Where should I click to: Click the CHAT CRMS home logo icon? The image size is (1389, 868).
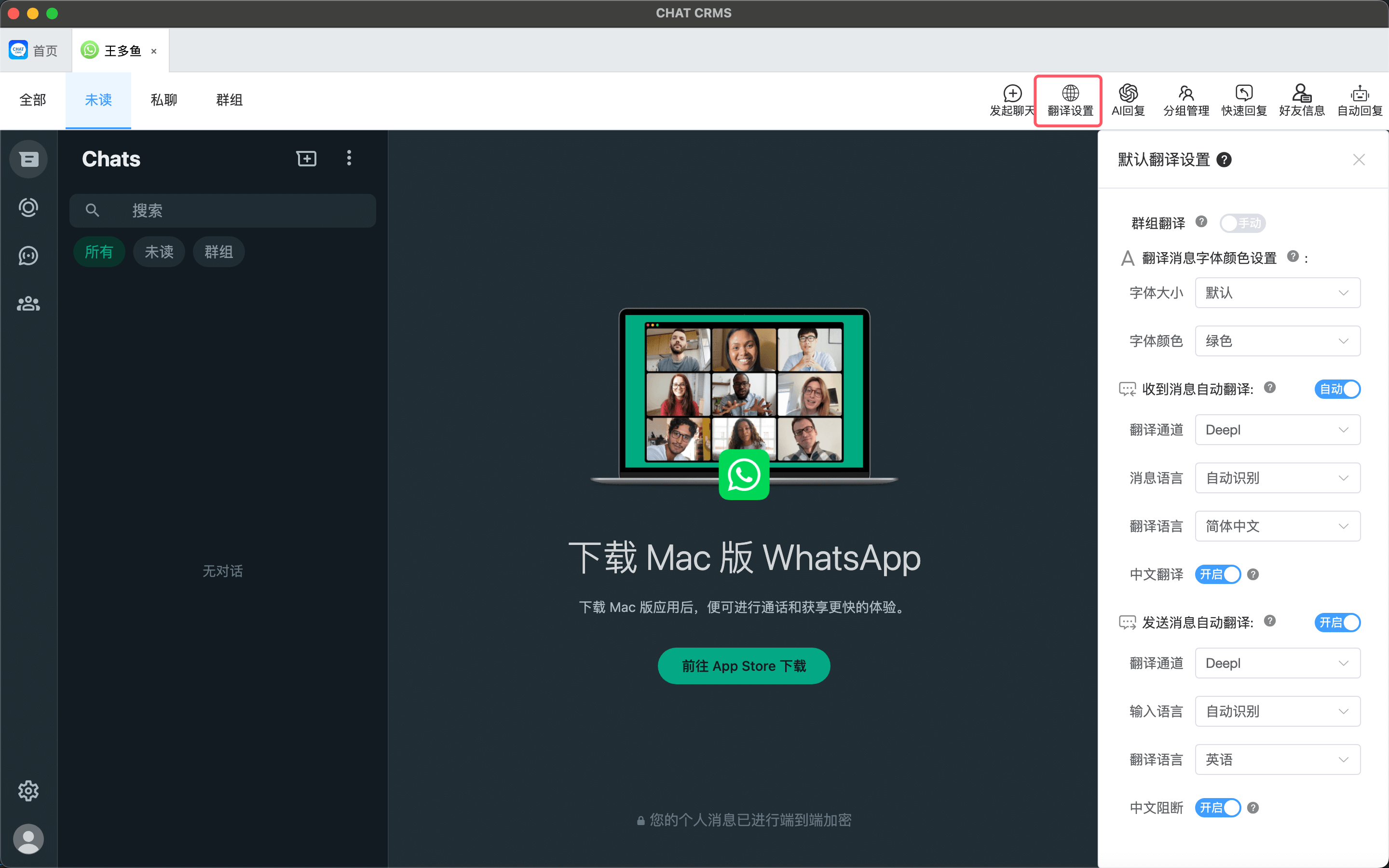pos(18,50)
